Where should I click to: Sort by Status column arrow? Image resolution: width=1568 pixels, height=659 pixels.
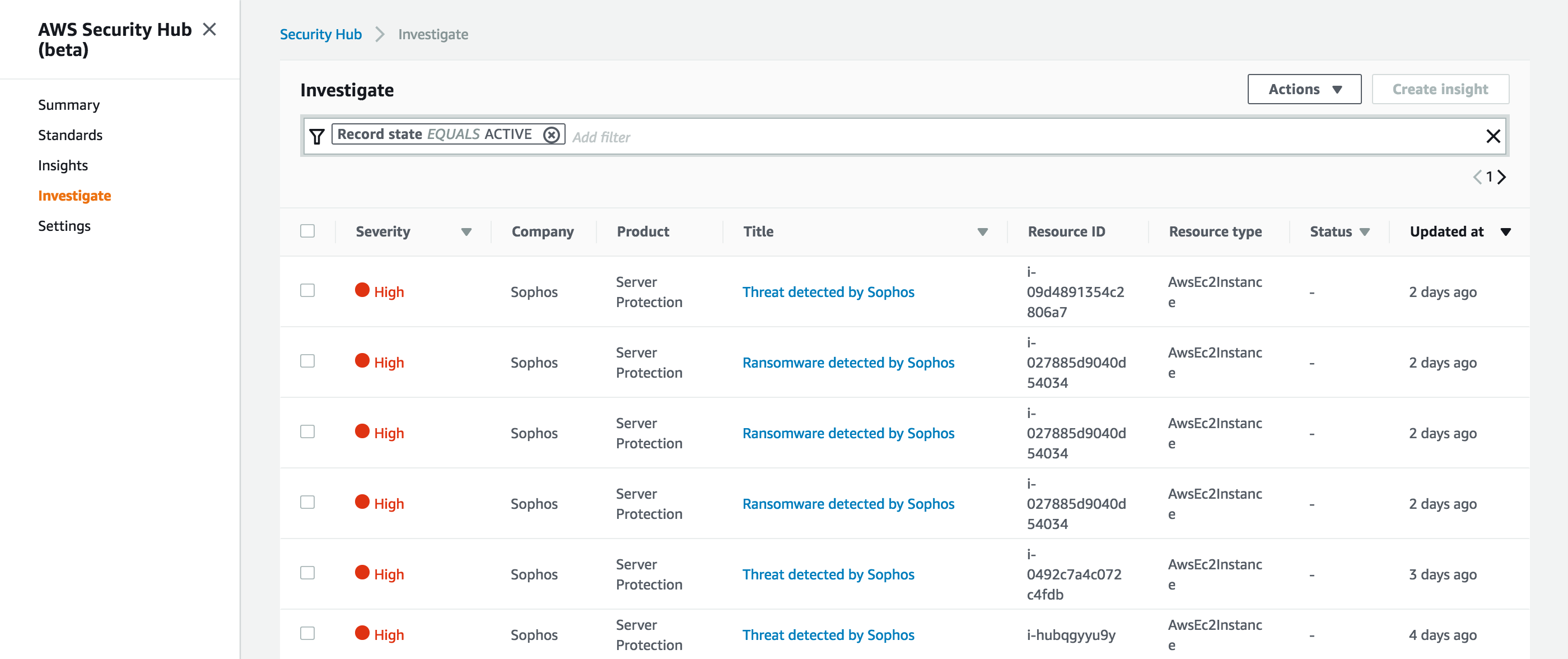pos(1365,232)
